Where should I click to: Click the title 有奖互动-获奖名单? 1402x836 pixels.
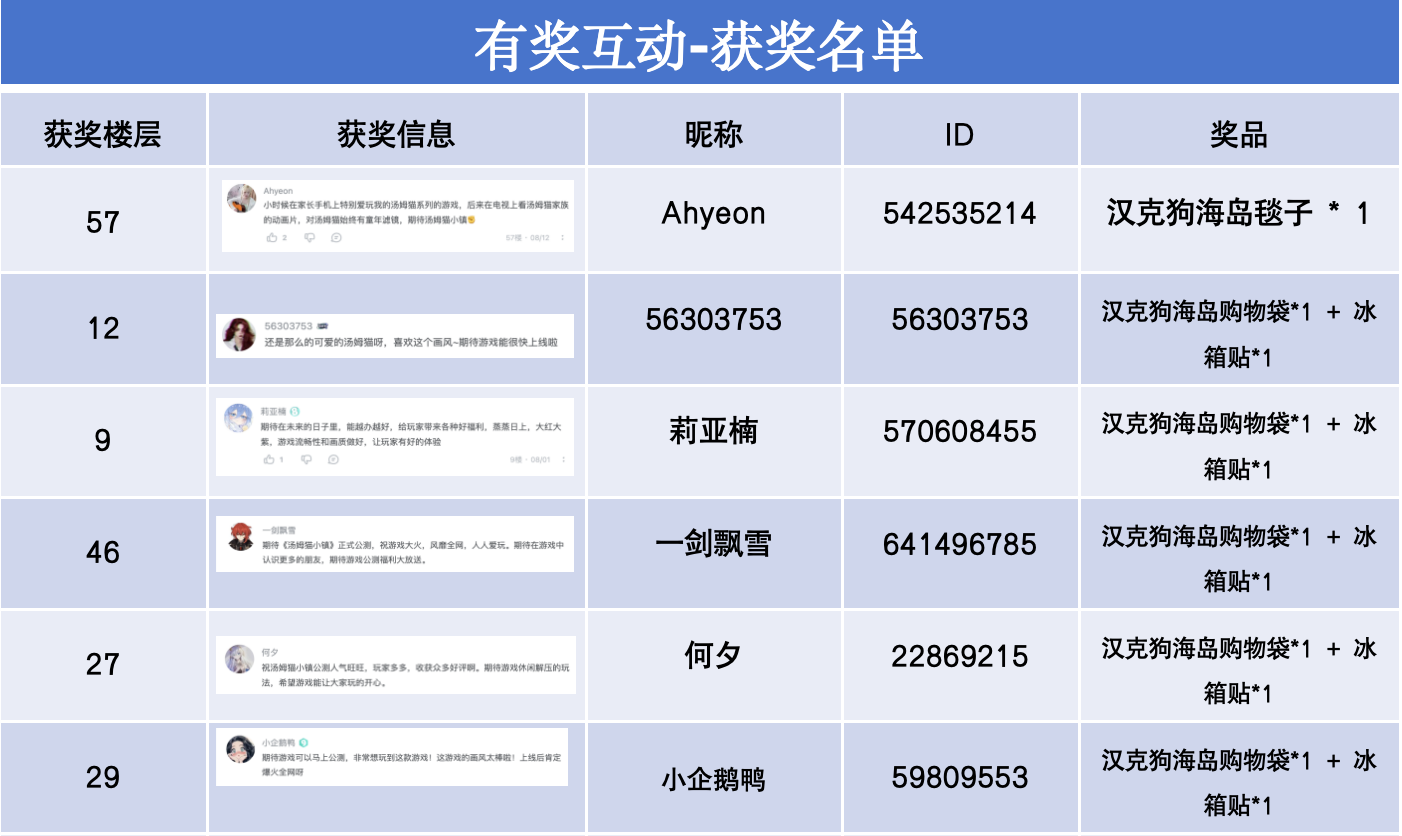(x=698, y=46)
